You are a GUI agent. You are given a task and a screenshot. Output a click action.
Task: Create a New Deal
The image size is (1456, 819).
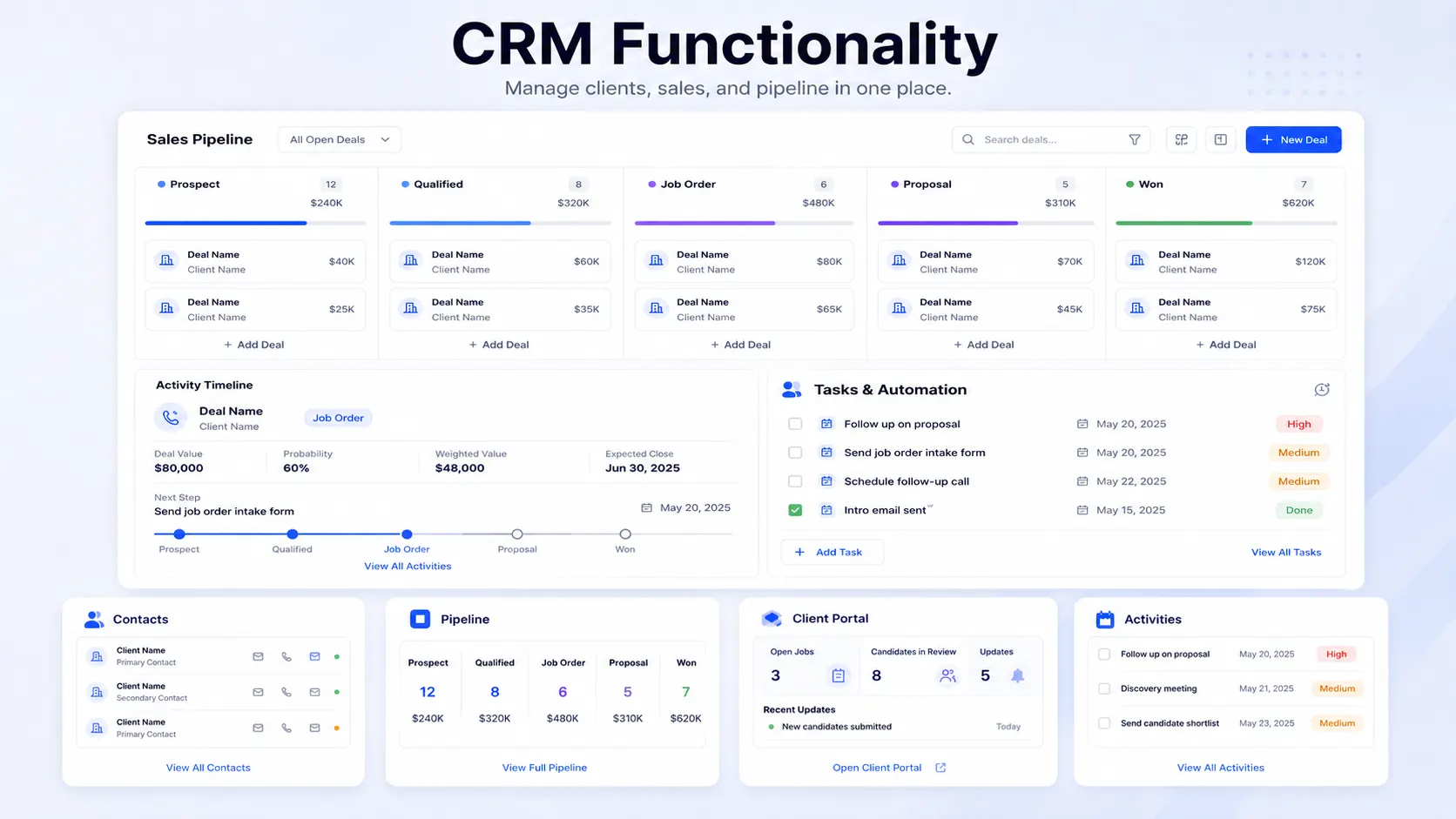(x=1293, y=139)
